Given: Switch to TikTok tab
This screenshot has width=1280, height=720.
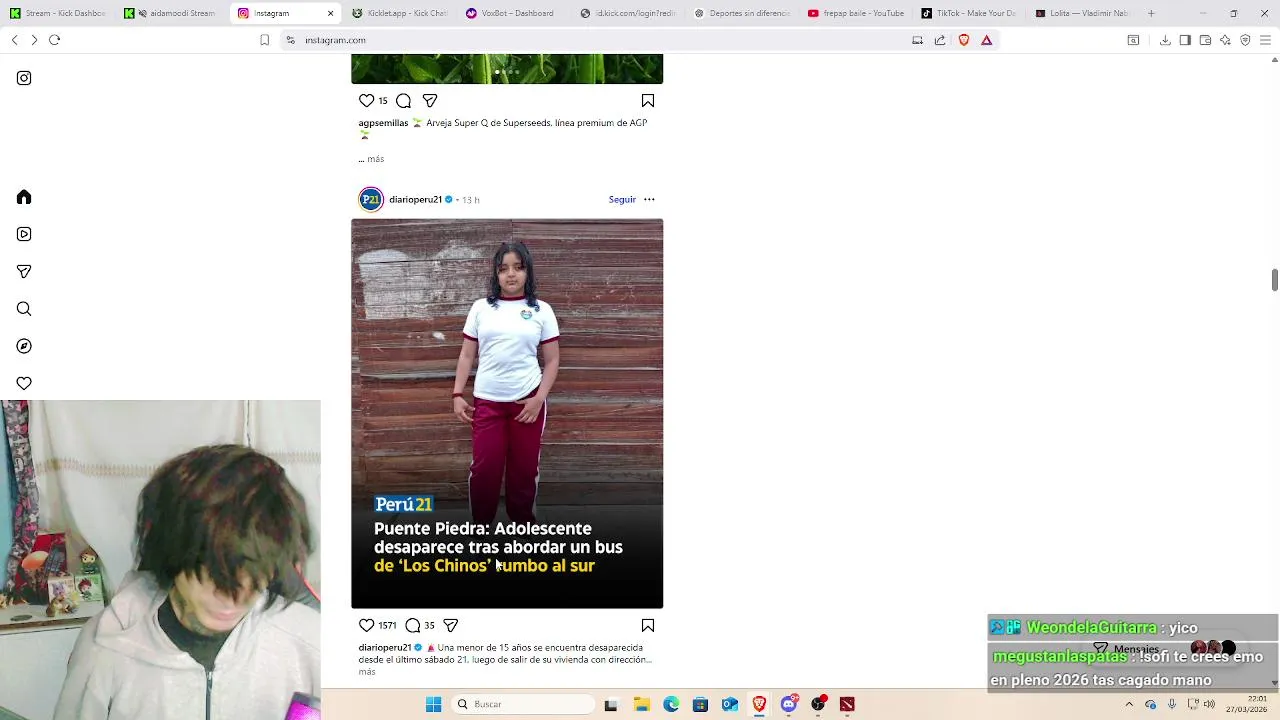Looking at the screenshot, I should 969,13.
